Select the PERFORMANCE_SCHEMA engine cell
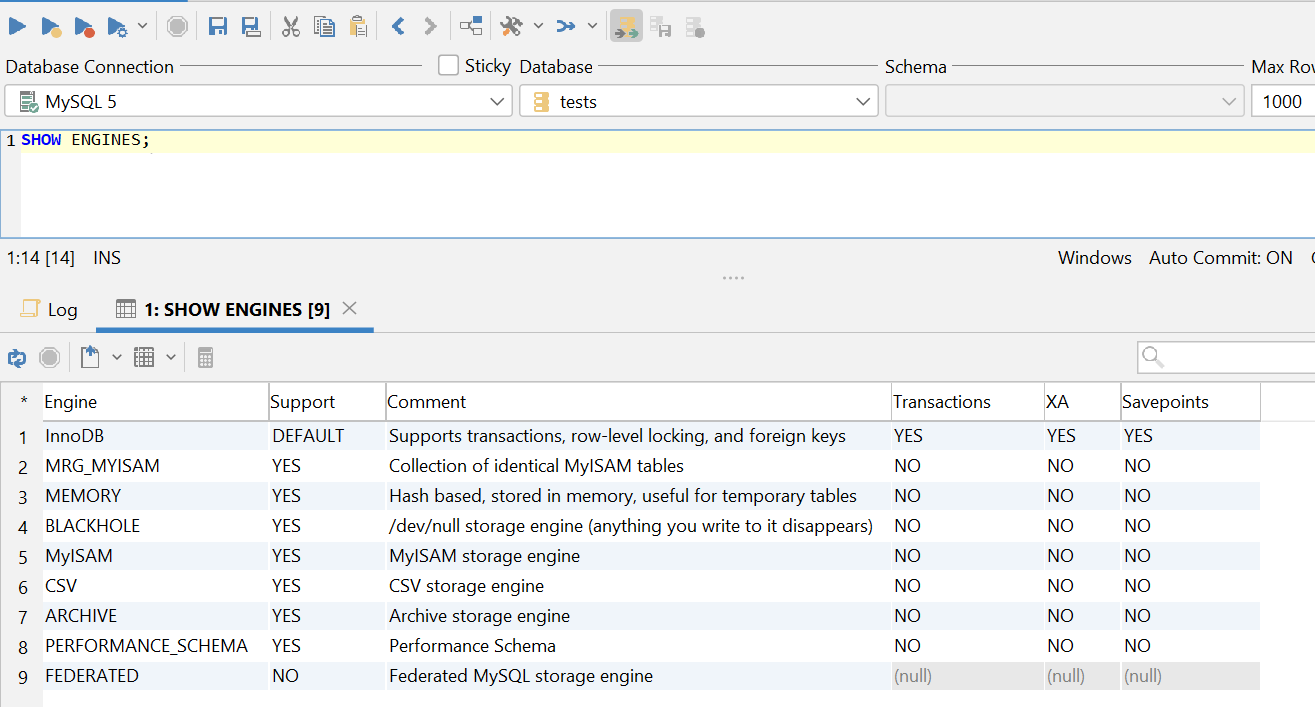The width and height of the screenshot is (1315, 707). 155,646
